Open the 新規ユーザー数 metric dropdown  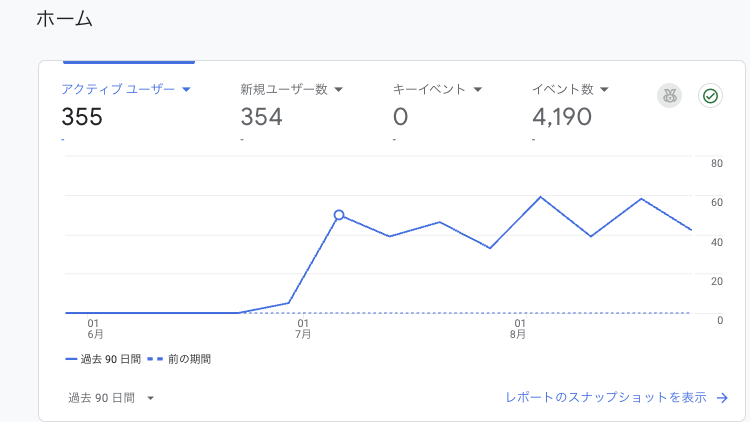[x=291, y=89]
